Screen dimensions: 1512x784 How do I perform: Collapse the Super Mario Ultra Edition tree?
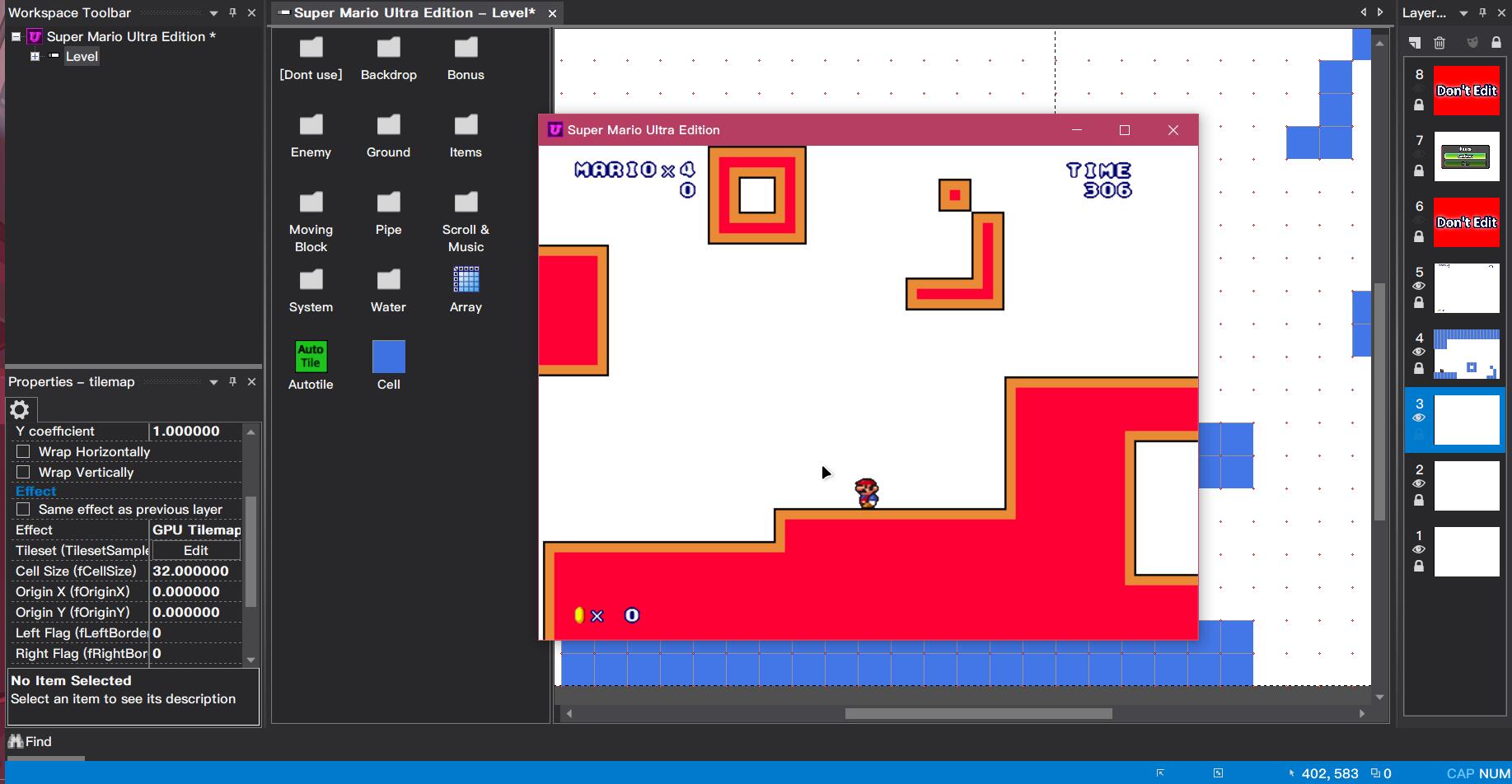(x=16, y=36)
